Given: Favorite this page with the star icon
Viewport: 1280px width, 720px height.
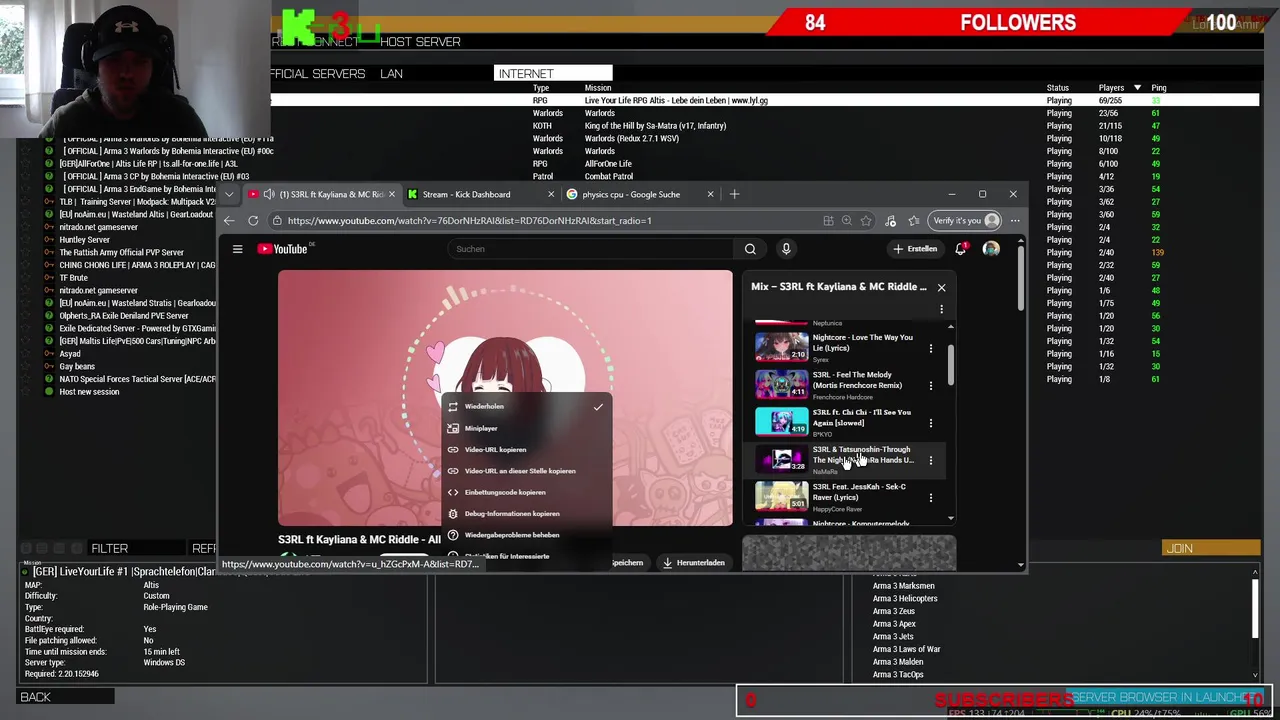Looking at the screenshot, I should pyautogui.click(x=866, y=221).
